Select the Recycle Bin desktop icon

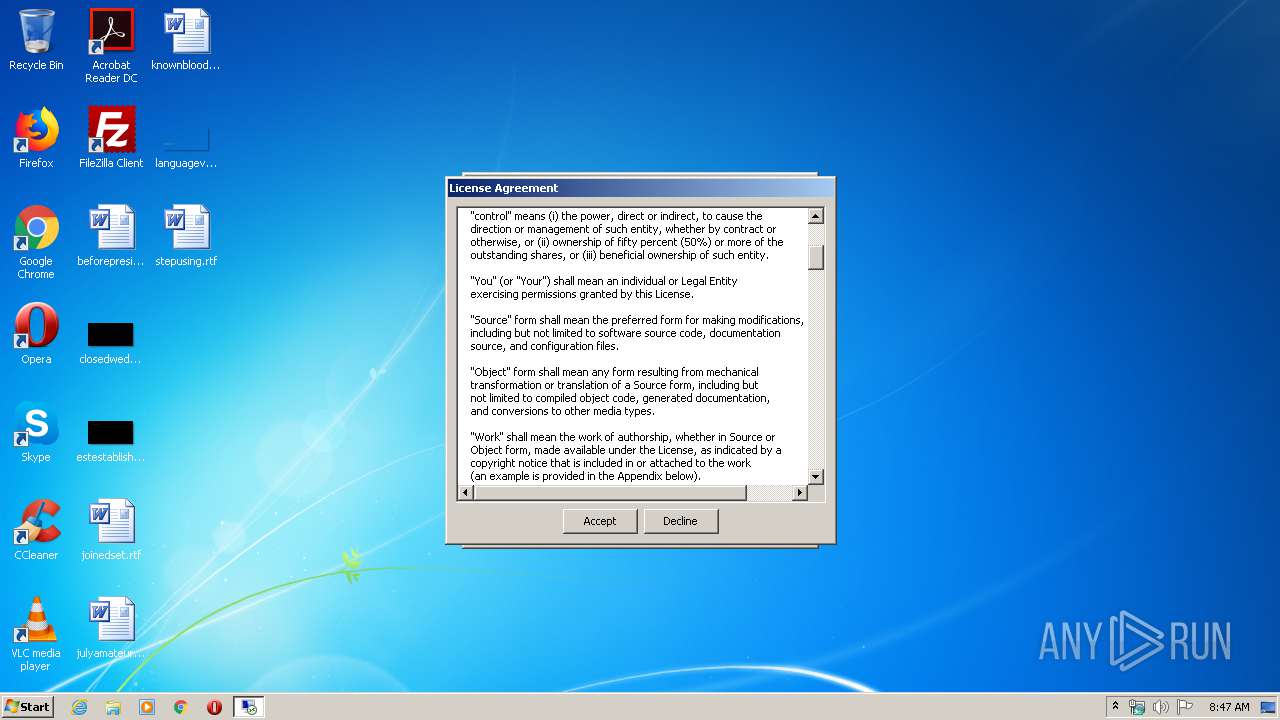click(x=36, y=40)
